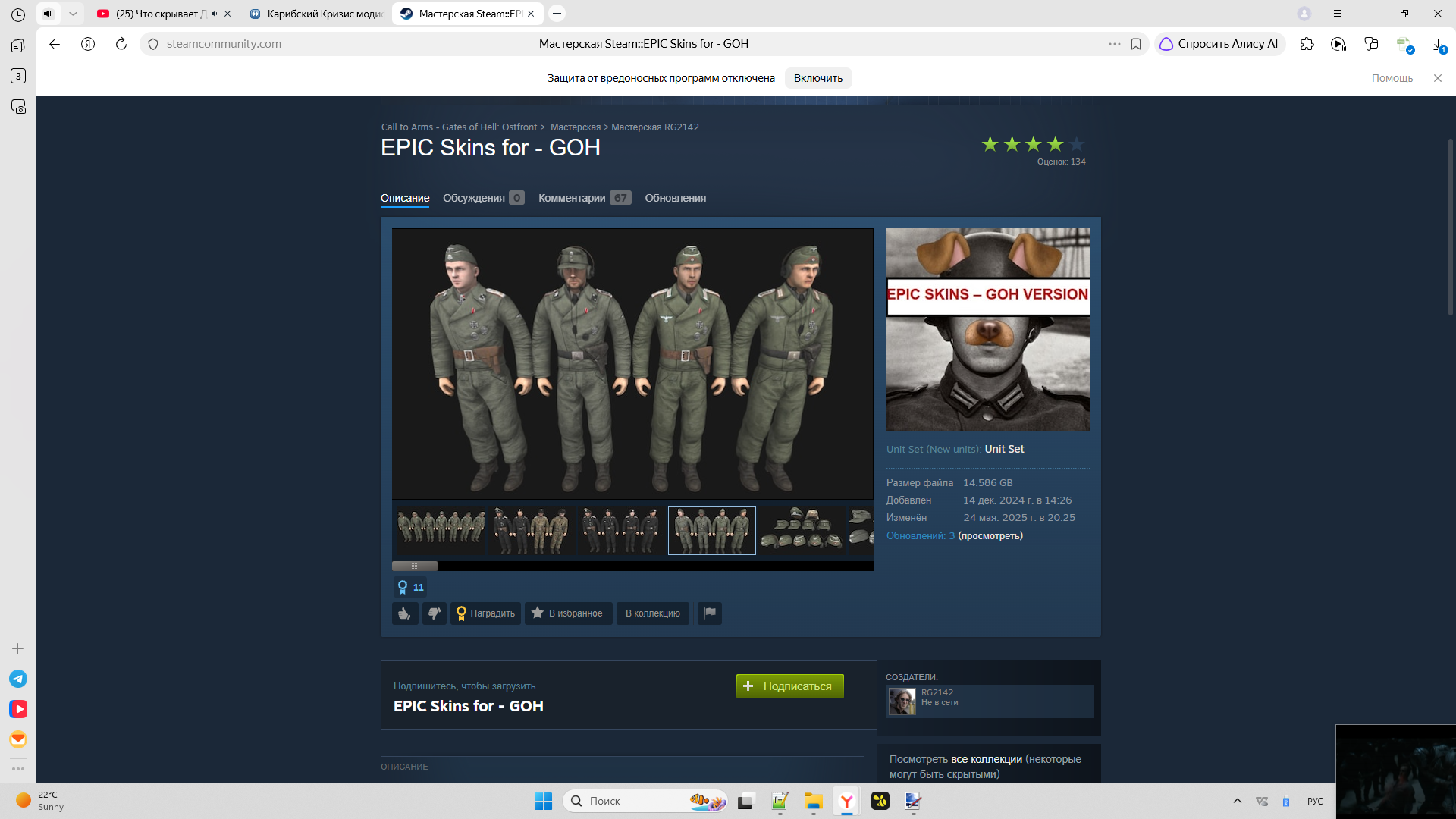The width and height of the screenshot is (1456, 819).
Task: Open browser main menu
Action: coord(1338,14)
